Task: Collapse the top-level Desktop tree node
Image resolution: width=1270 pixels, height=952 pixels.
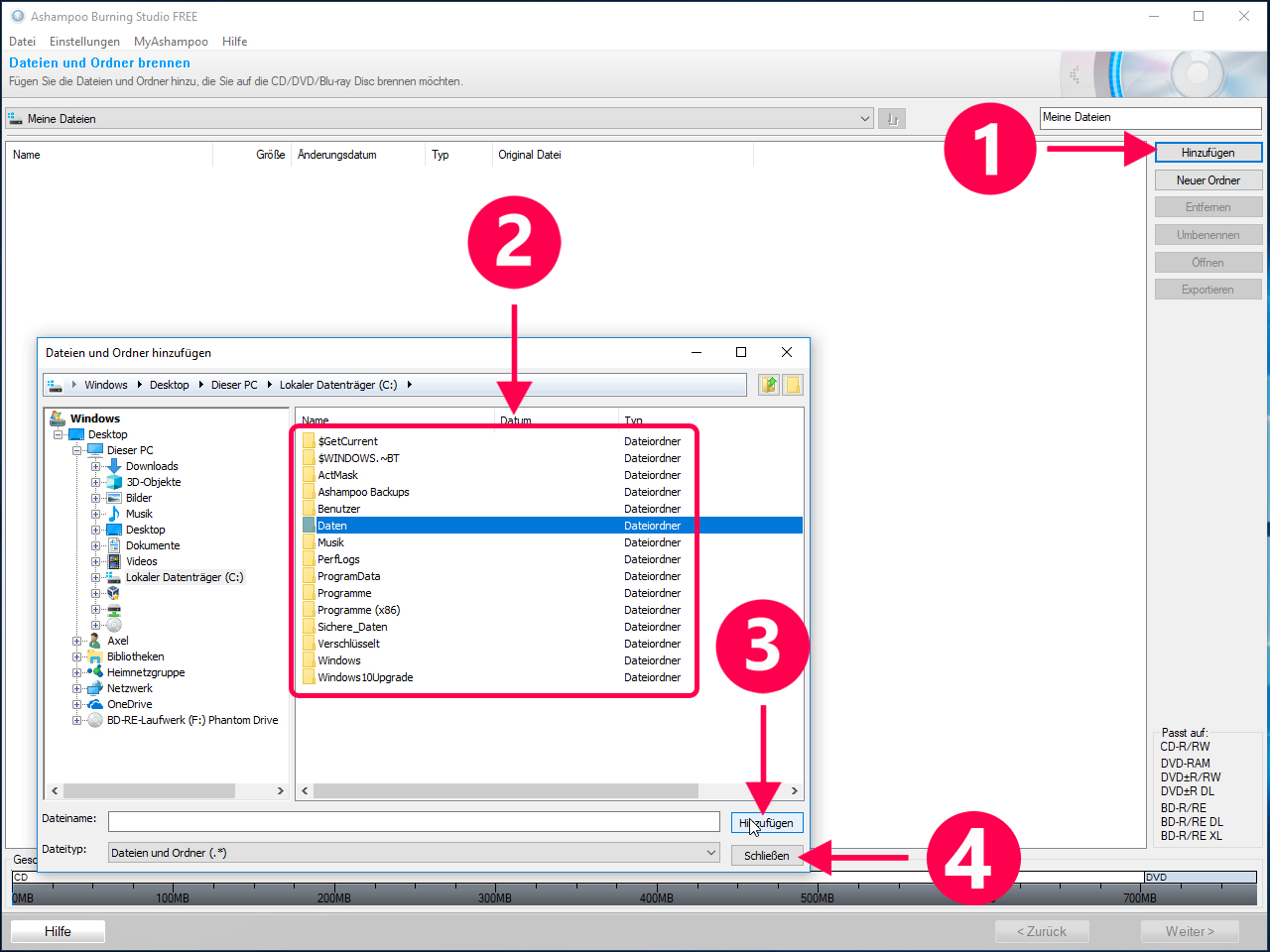Action: pos(58,434)
